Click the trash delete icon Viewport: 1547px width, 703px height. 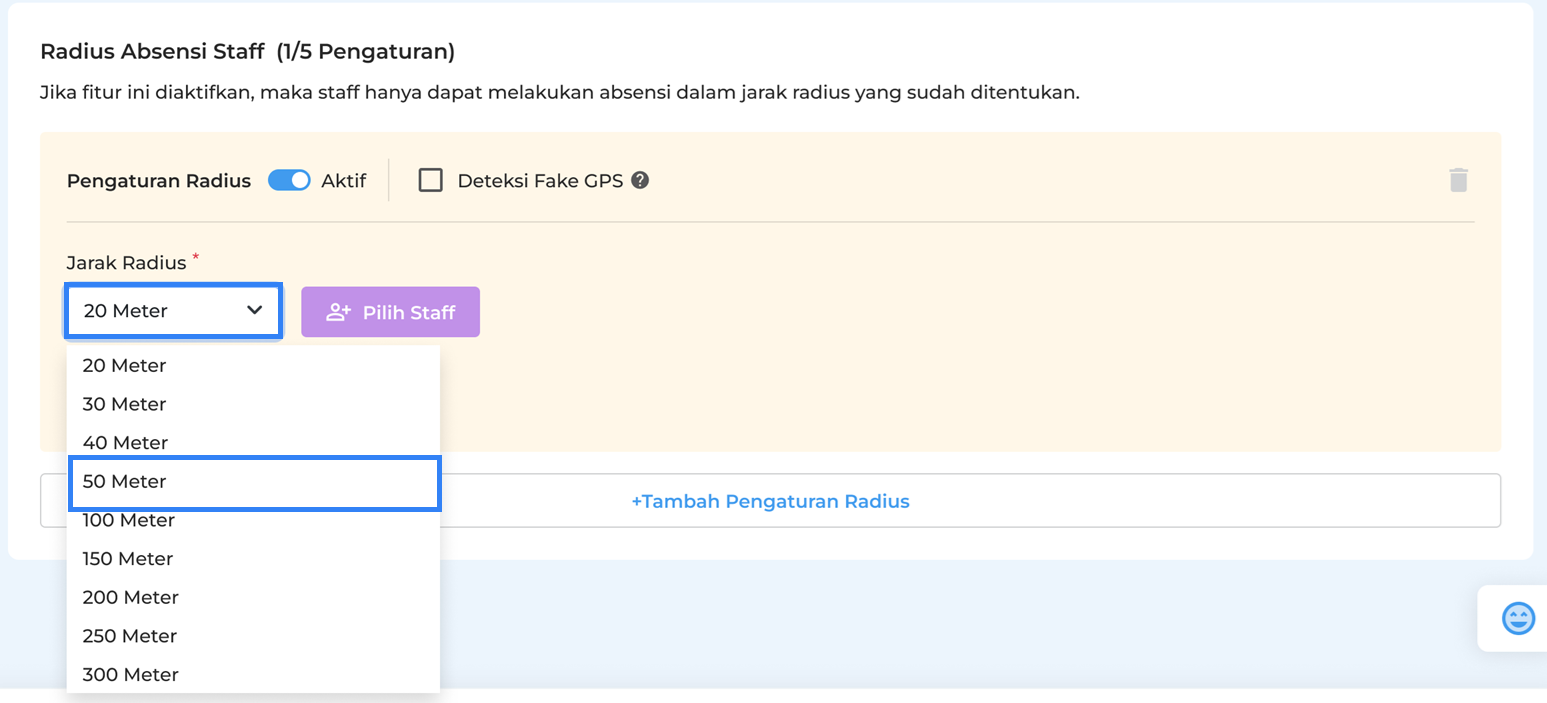point(1458,180)
